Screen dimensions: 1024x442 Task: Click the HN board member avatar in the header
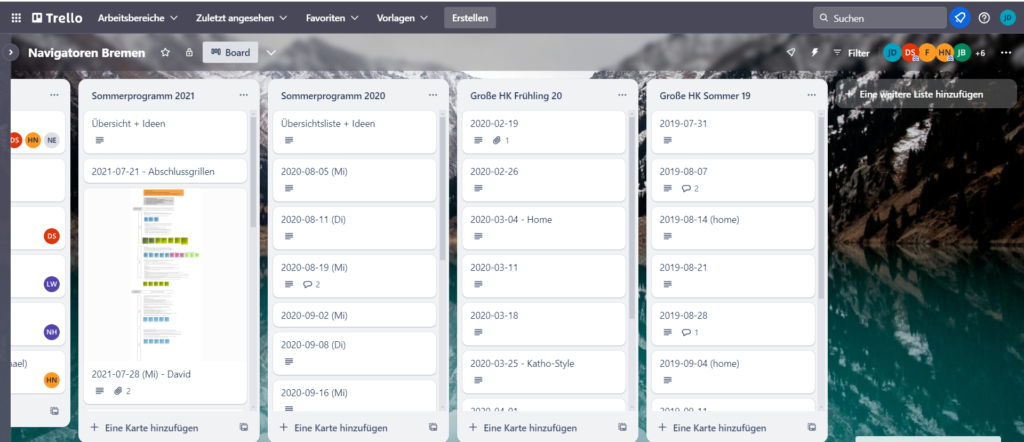(944, 52)
